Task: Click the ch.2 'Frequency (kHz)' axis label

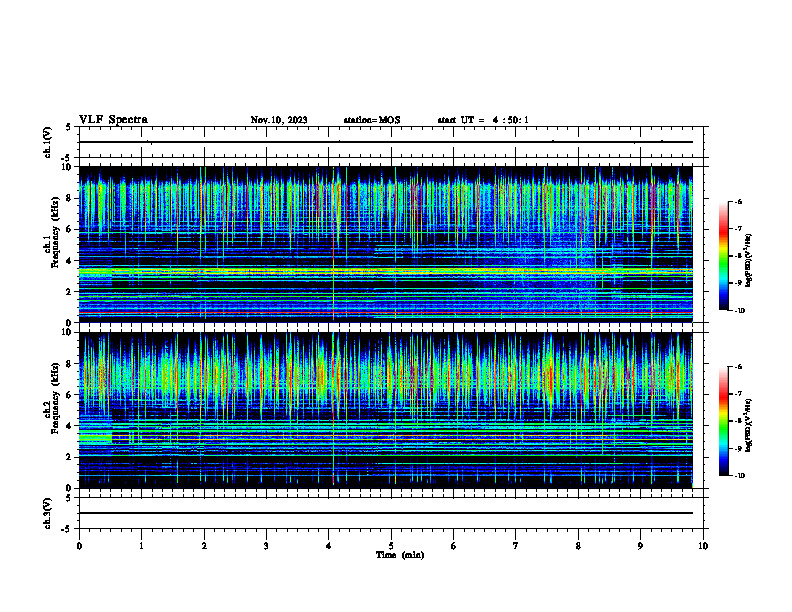Action: (55, 398)
